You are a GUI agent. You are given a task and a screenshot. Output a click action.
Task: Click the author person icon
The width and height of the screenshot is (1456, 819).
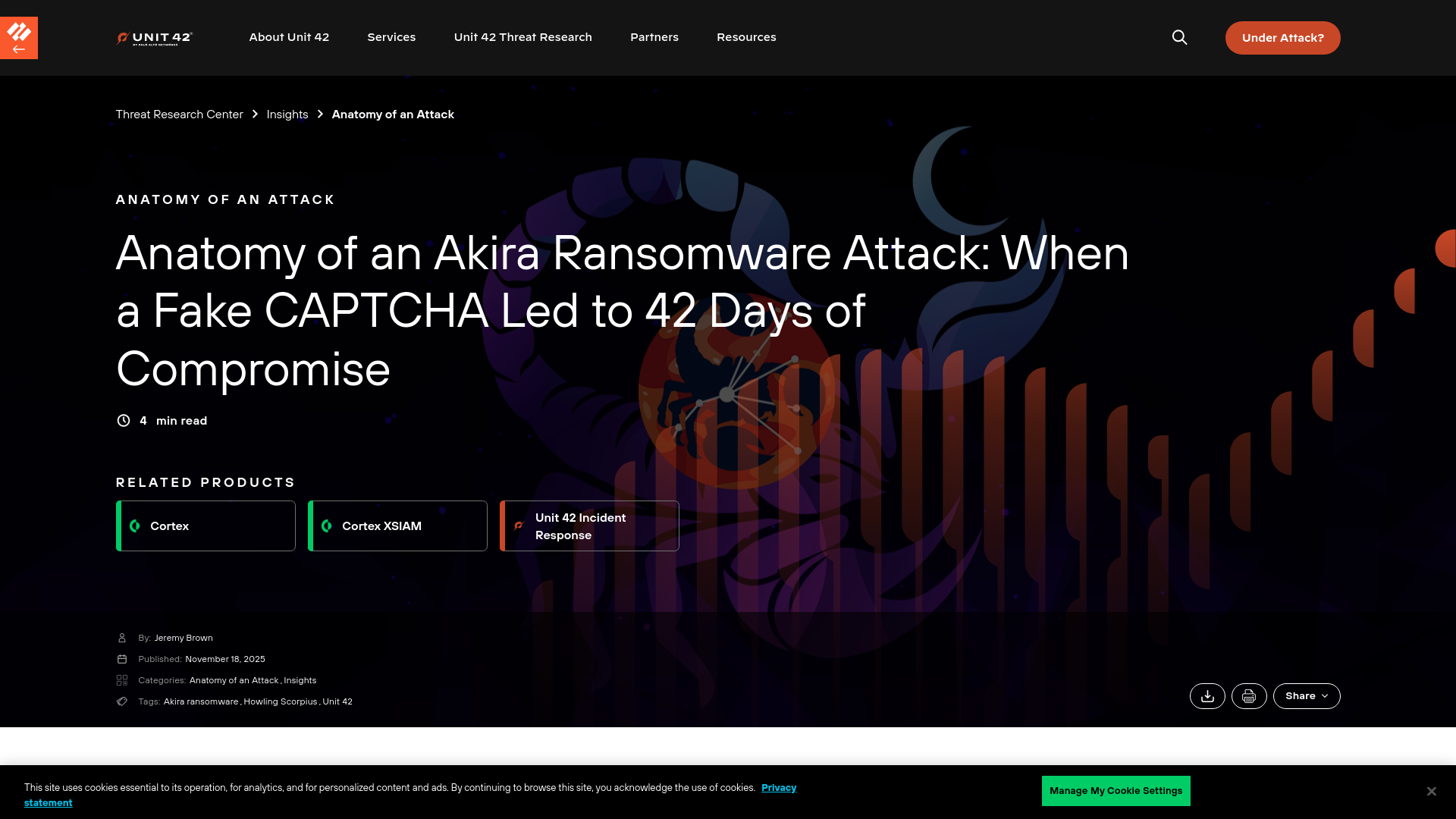click(122, 638)
